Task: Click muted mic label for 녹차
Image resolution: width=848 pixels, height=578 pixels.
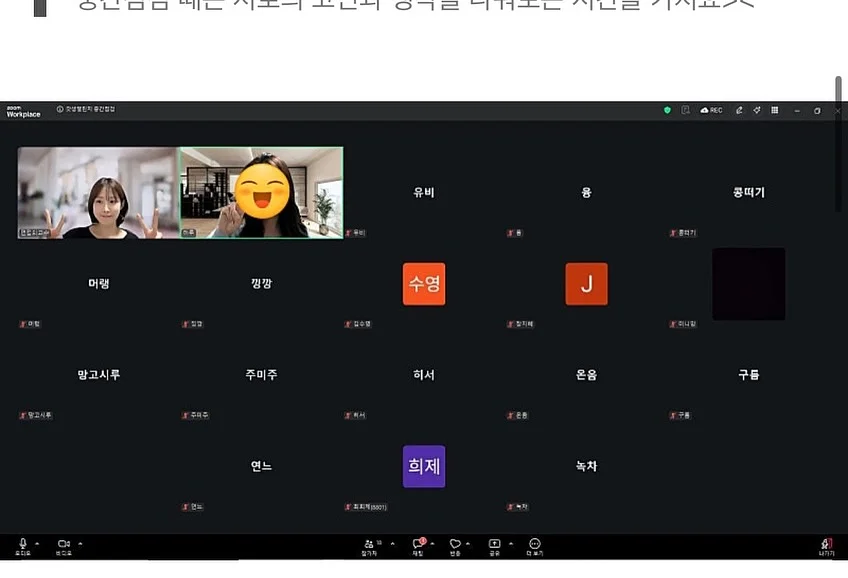Action: click(518, 507)
